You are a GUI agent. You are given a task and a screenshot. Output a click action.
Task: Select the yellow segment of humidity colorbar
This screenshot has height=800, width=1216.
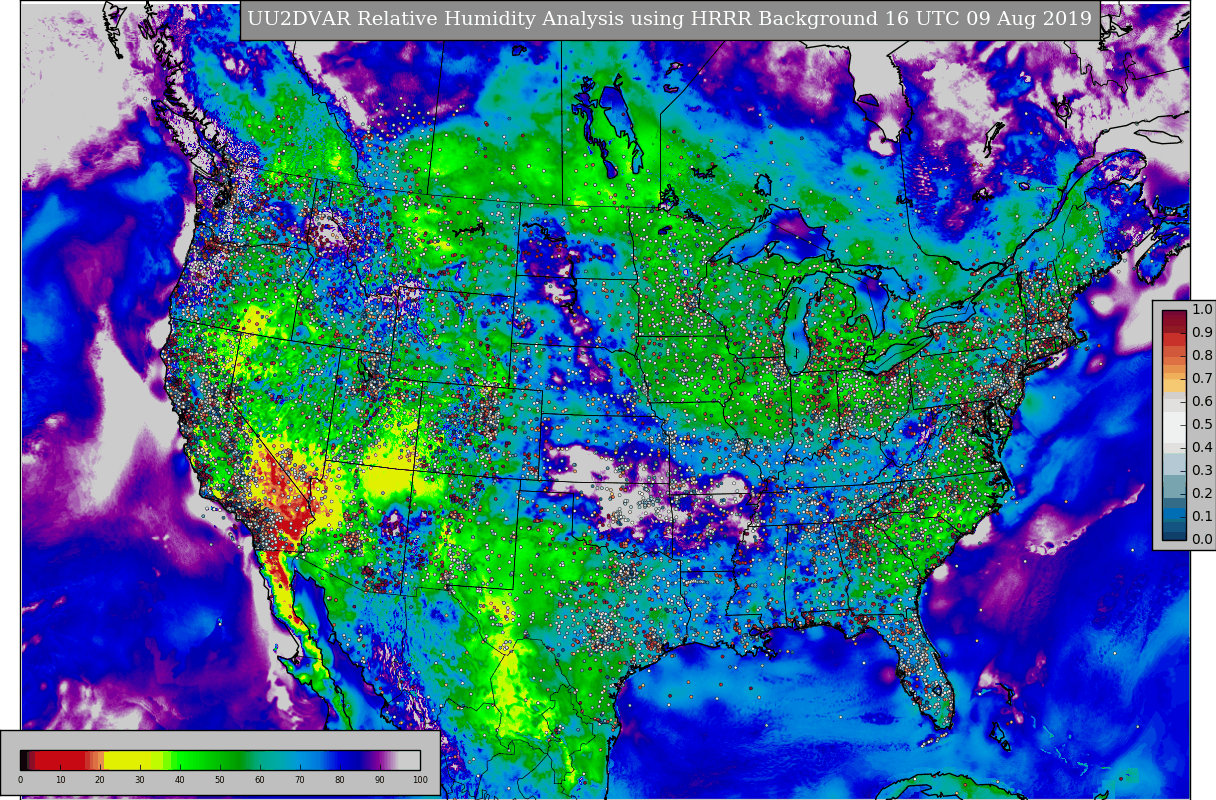pyautogui.click(x=127, y=760)
